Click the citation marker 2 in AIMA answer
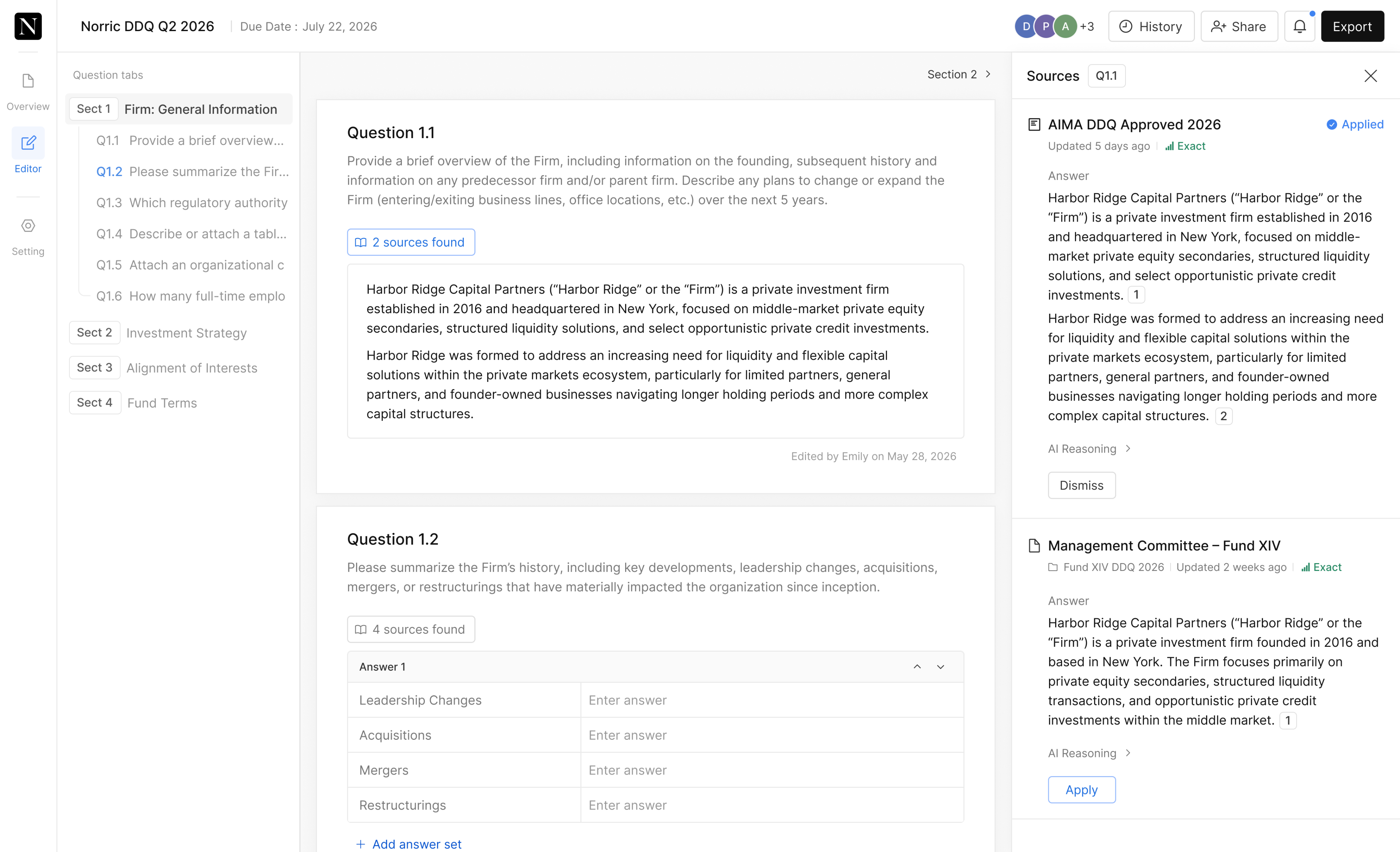The width and height of the screenshot is (1400, 852). coord(1223,416)
